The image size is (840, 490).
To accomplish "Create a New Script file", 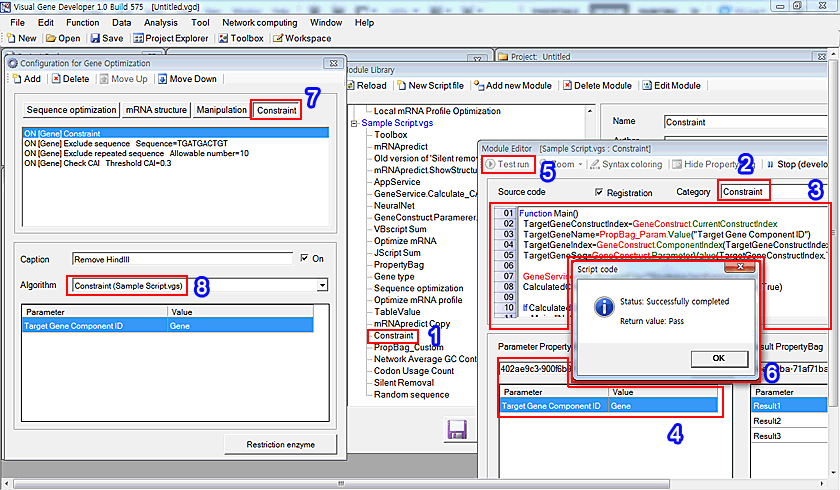I will click(x=431, y=86).
